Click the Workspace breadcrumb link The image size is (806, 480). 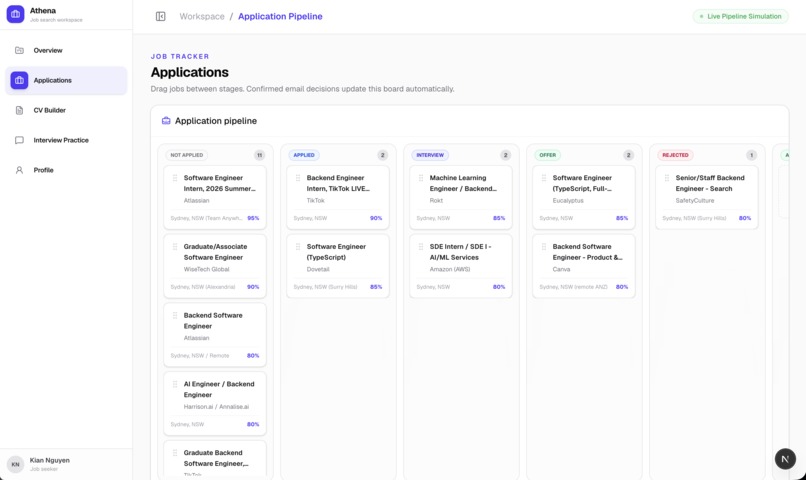point(202,16)
